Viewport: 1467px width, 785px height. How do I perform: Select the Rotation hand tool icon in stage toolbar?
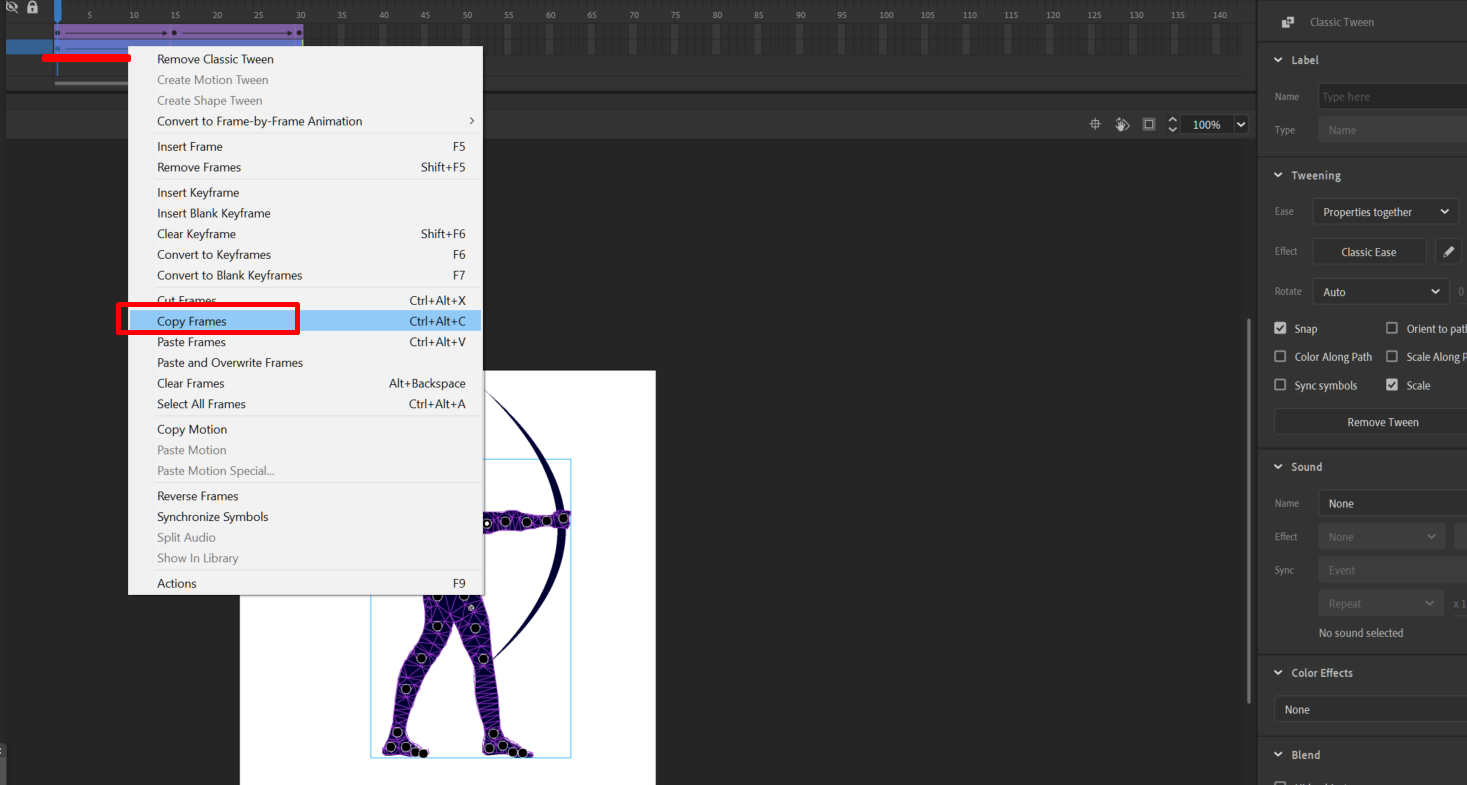(1121, 124)
